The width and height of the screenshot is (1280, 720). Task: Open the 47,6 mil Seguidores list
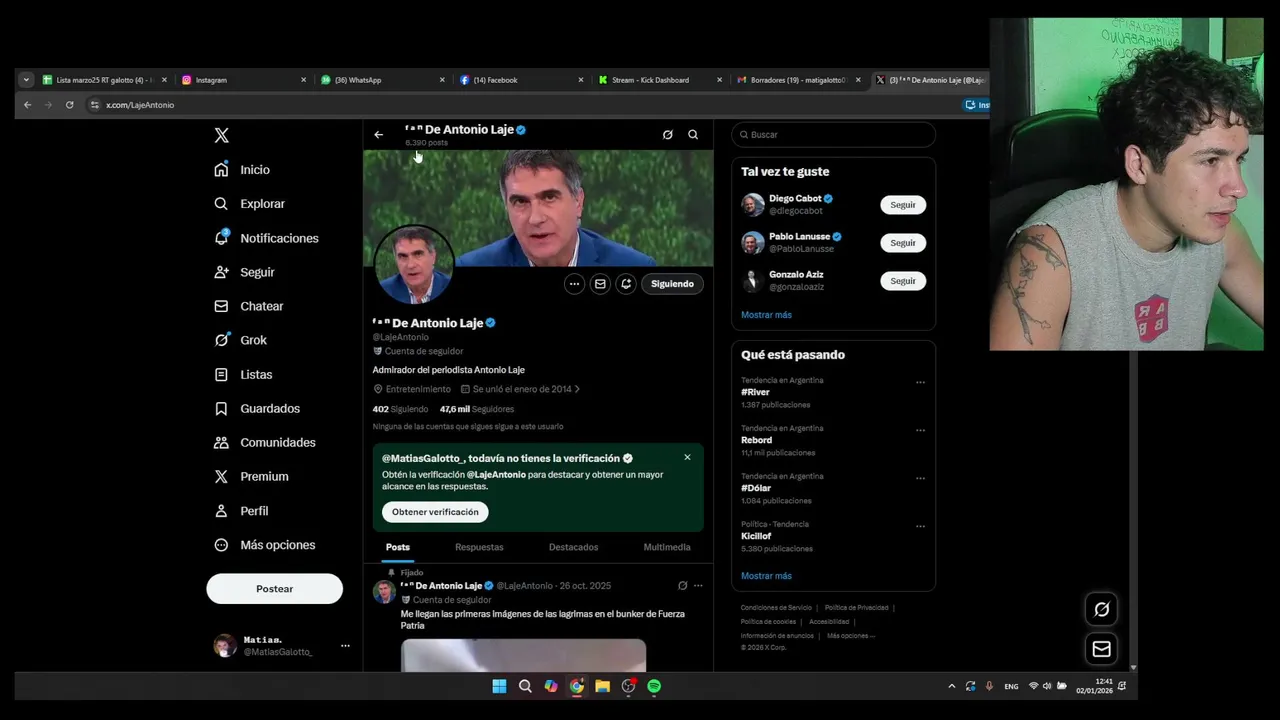[x=477, y=409]
